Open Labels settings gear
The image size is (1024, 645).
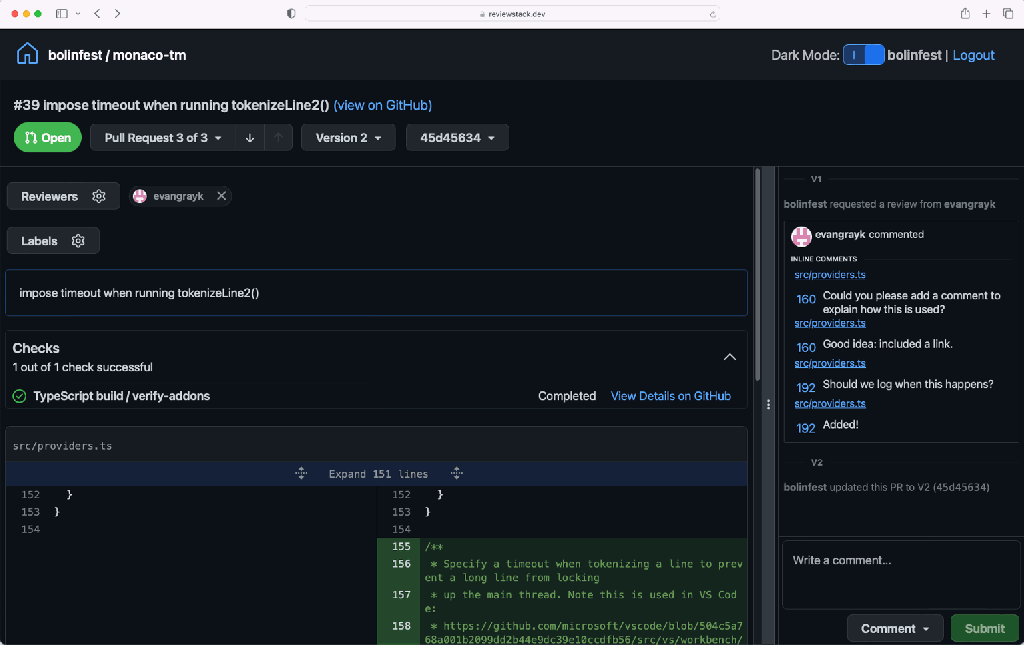pyautogui.click(x=78, y=241)
